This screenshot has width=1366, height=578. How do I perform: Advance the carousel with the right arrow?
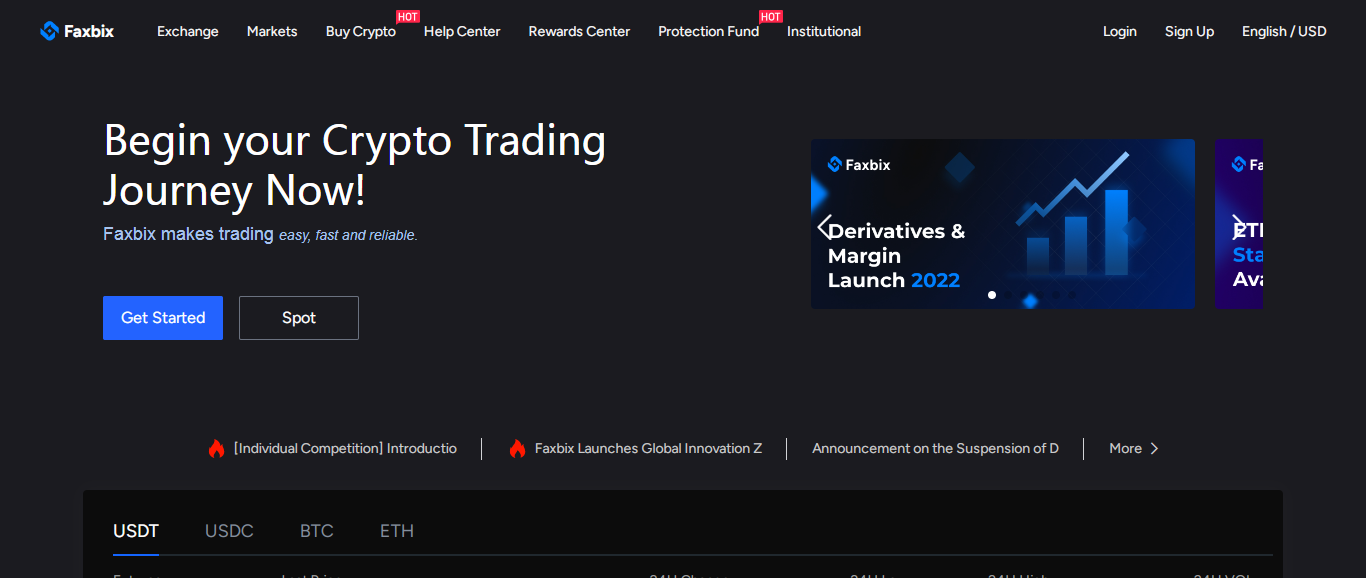tap(1239, 225)
